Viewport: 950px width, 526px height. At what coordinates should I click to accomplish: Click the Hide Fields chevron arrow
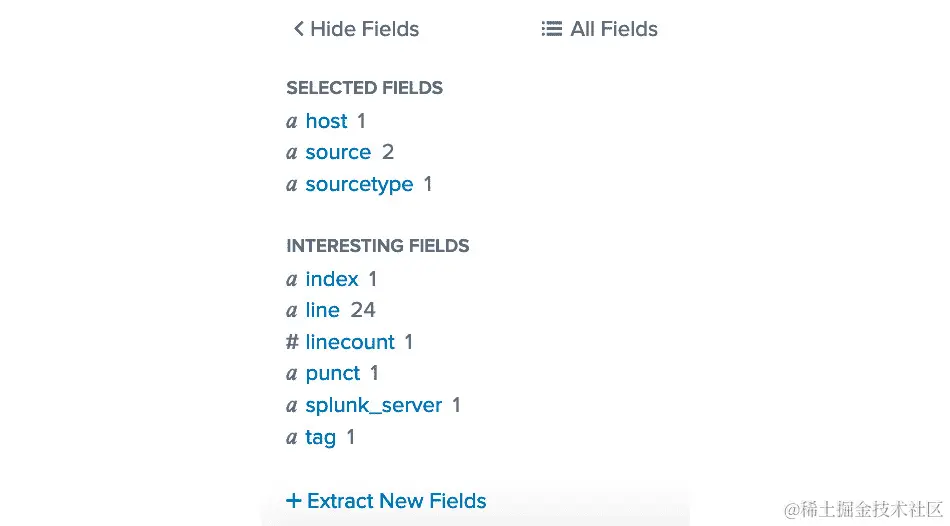click(298, 29)
